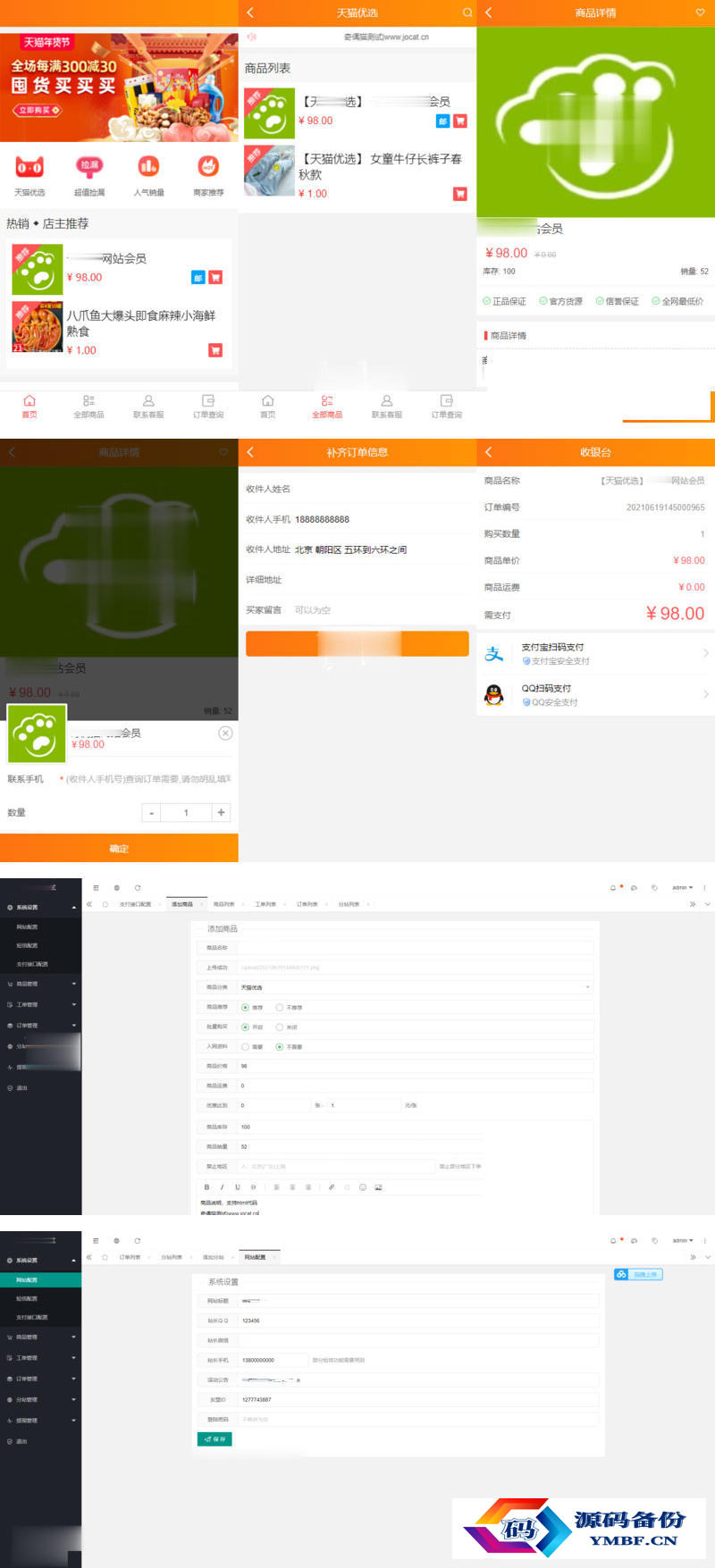This screenshot has width=715, height=1568.
Task: Select the 推荐 radio for 商品推荐
Action: pos(246,1007)
